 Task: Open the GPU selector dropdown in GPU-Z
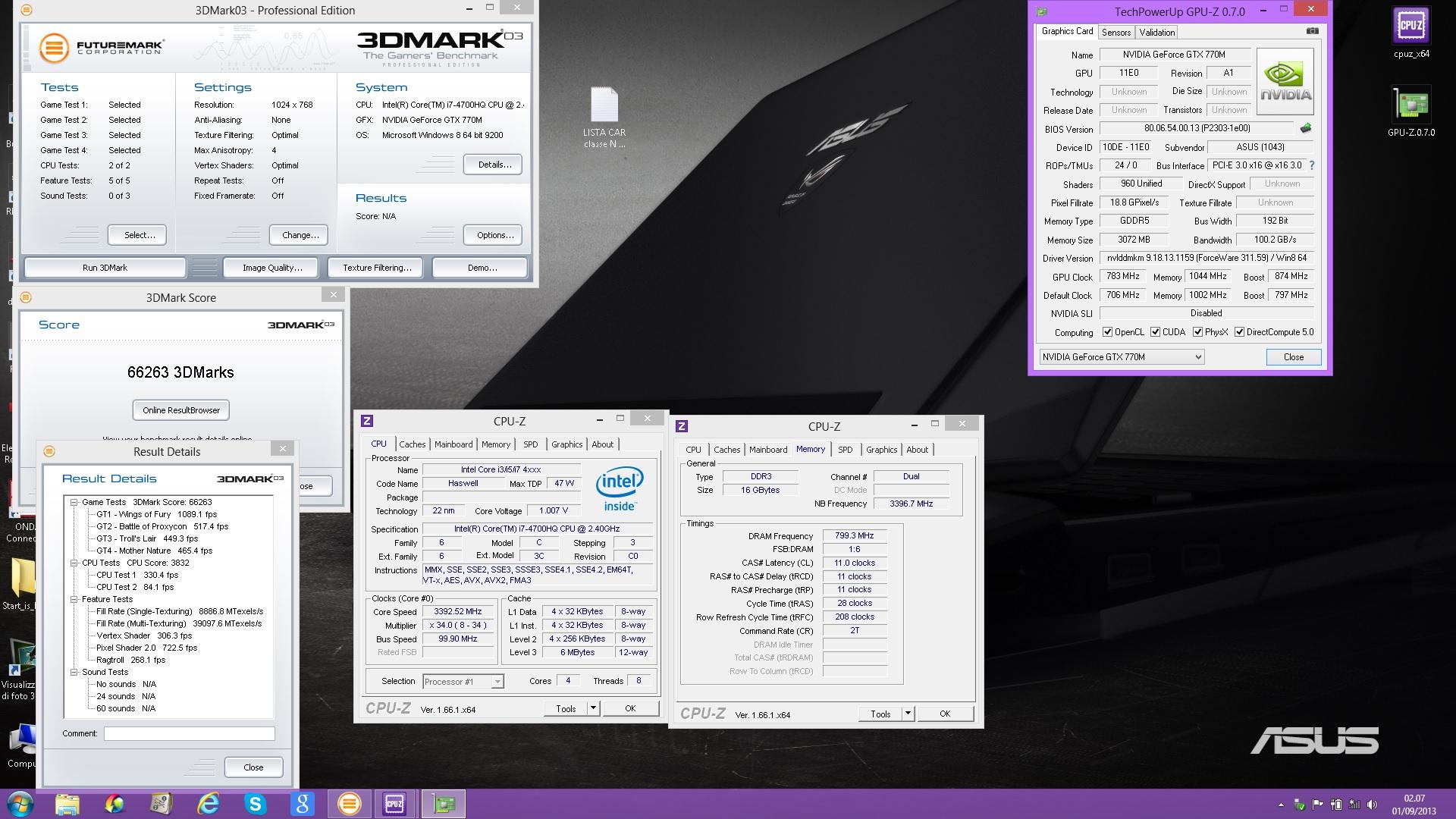(x=1122, y=357)
